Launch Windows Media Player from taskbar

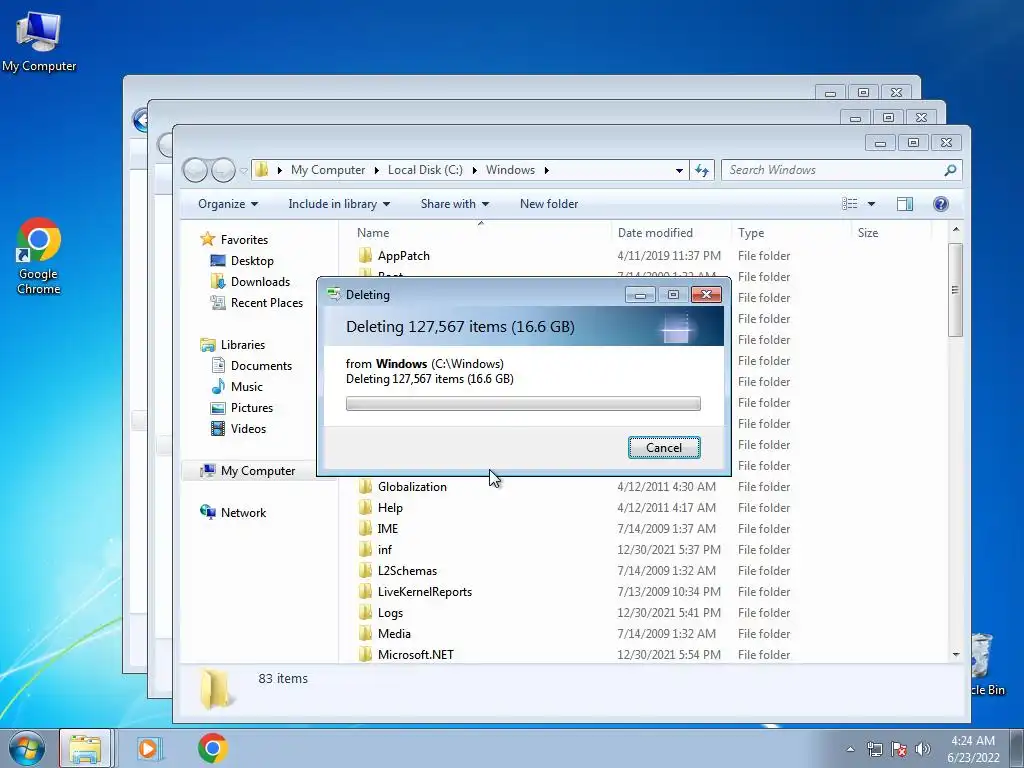pyautogui.click(x=149, y=748)
